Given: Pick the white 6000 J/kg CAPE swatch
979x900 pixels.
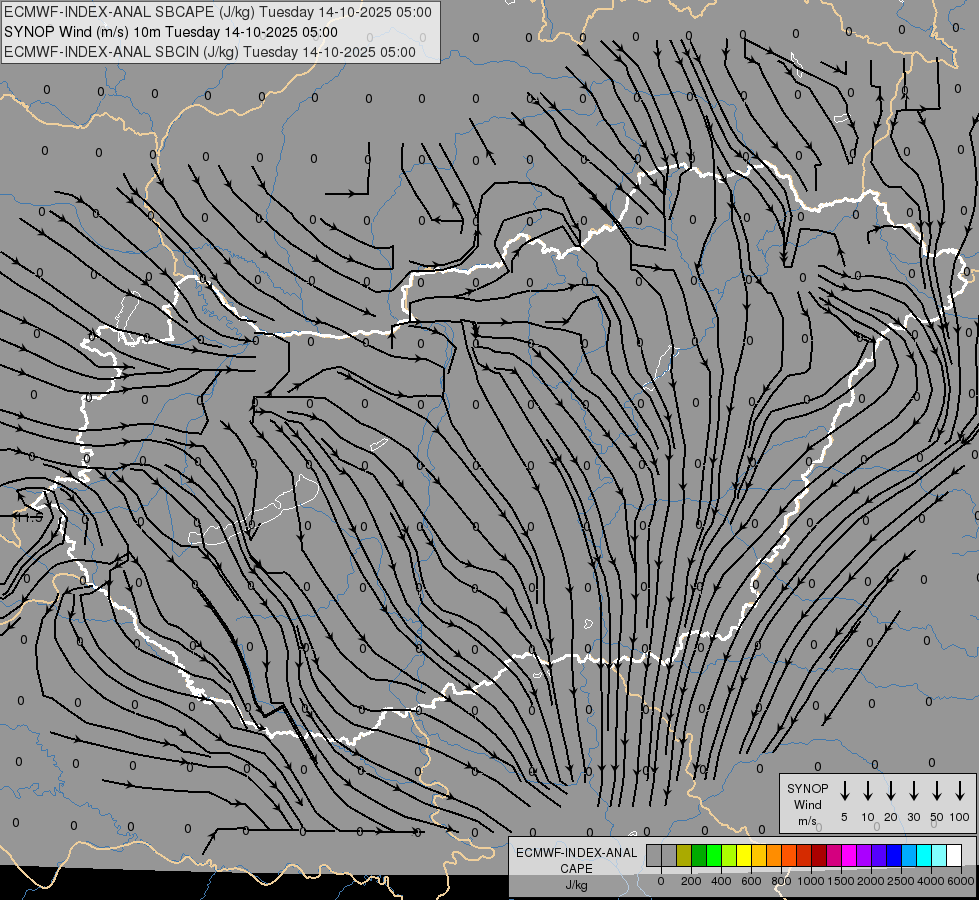Looking at the screenshot, I should click(x=954, y=855).
